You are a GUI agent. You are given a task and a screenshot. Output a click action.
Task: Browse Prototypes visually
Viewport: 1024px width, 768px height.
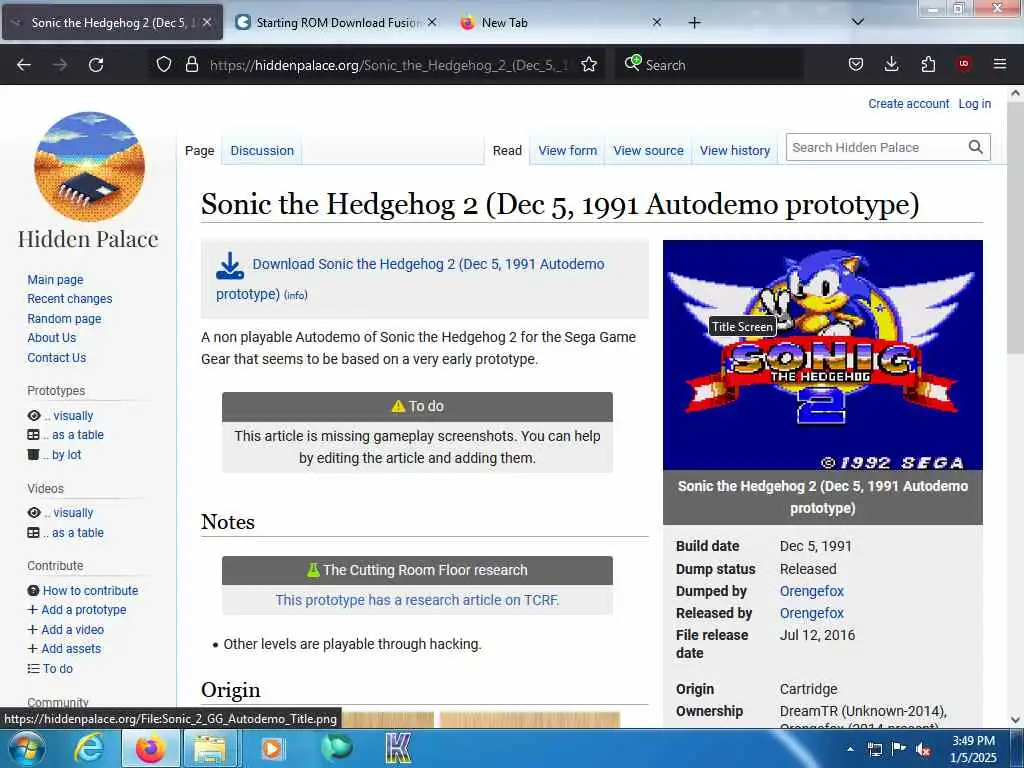pos(69,416)
